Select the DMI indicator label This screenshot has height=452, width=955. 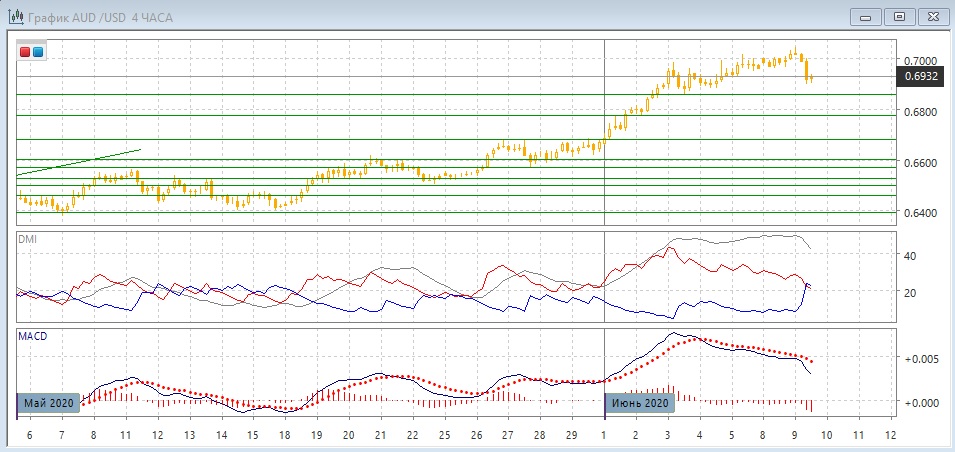(x=28, y=238)
